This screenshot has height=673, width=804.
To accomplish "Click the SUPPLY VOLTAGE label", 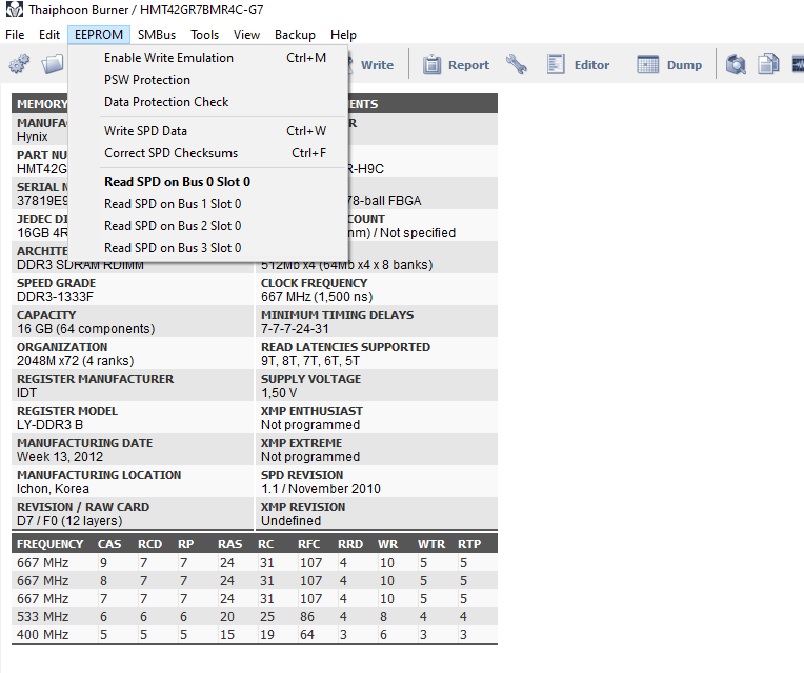I will click(311, 379).
